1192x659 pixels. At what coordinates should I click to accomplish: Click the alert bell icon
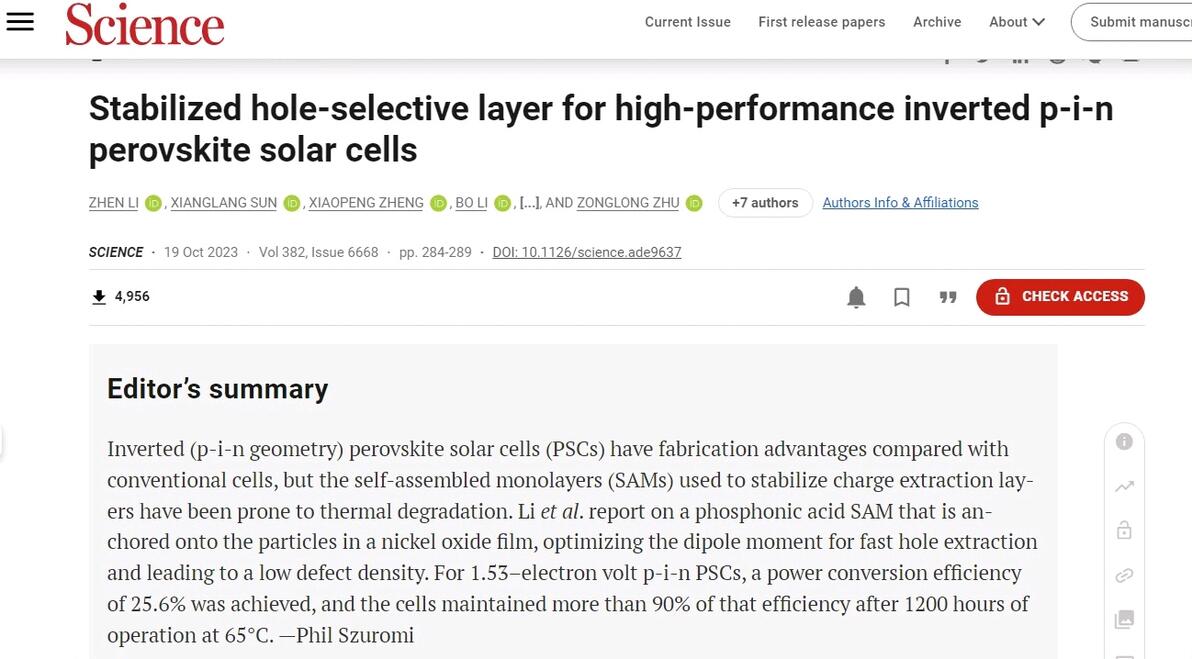click(856, 297)
